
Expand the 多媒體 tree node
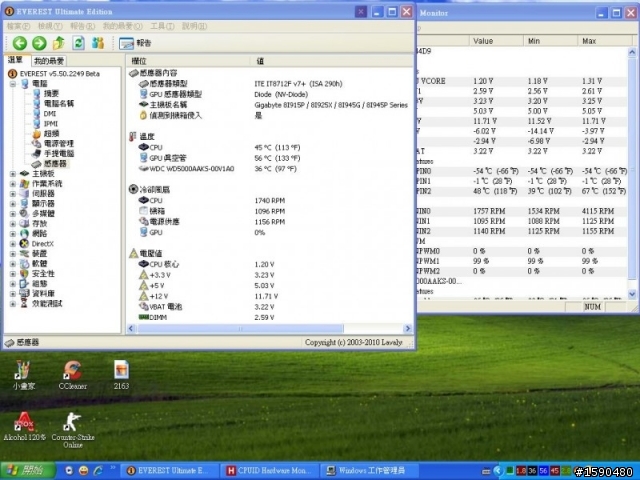[x=13, y=214]
